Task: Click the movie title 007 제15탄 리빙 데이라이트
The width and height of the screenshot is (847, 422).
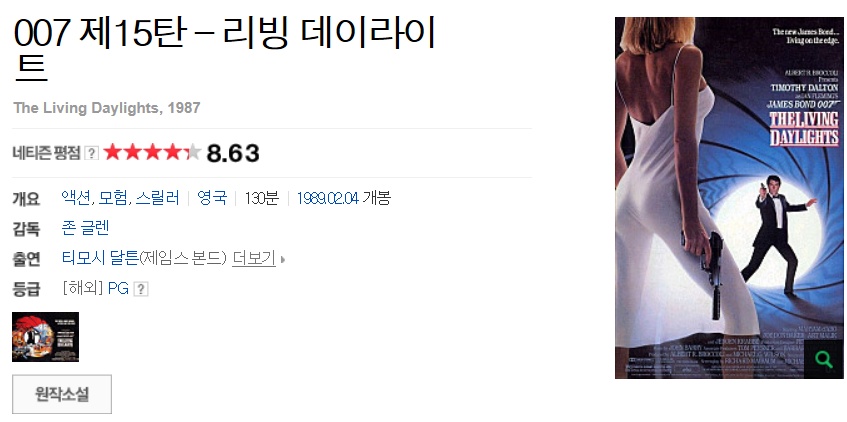Action: 225,48
